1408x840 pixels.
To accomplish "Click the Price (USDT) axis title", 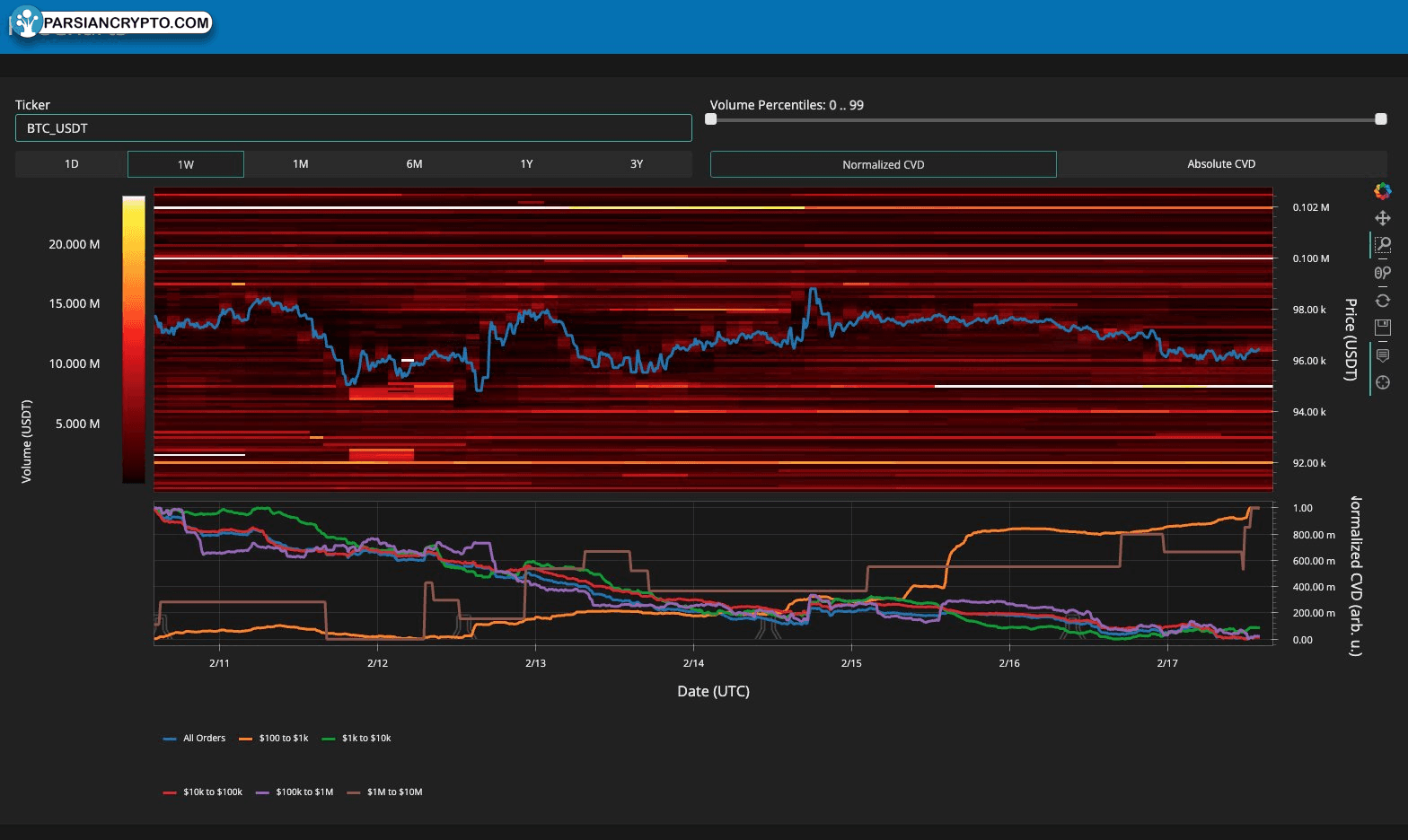I will tap(1350, 339).
